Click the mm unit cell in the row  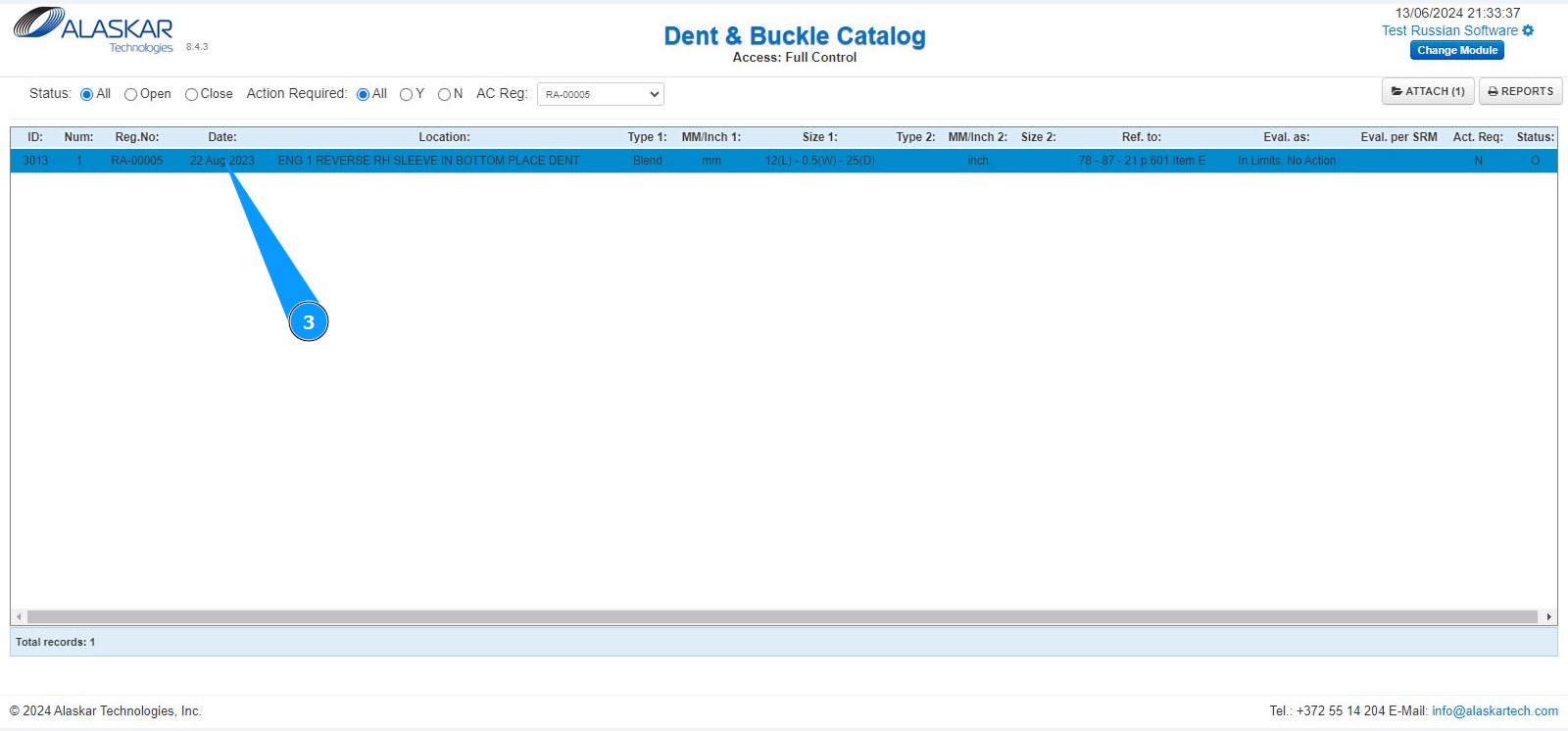711,161
